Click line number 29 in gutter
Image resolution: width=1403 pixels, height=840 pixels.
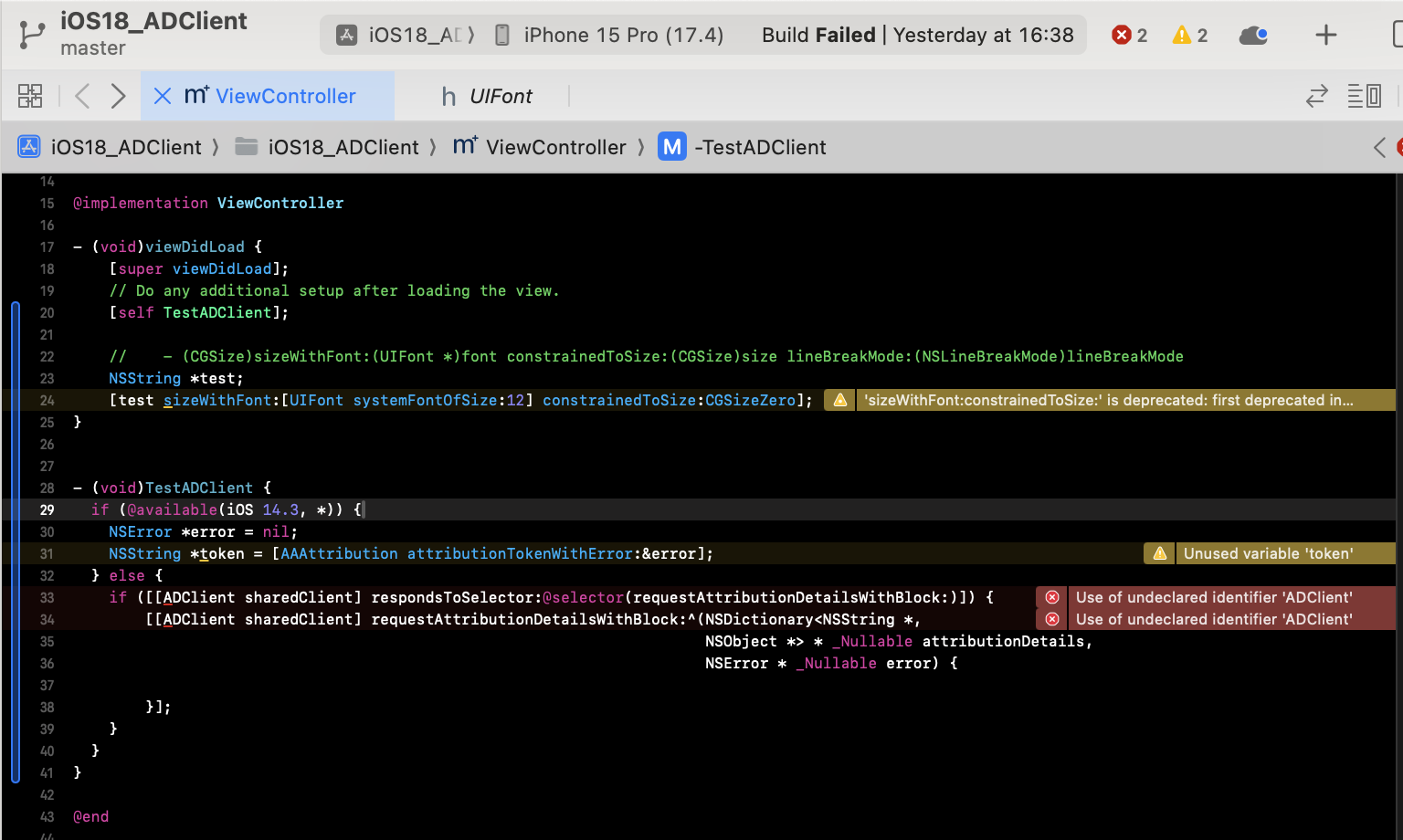pos(47,509)
